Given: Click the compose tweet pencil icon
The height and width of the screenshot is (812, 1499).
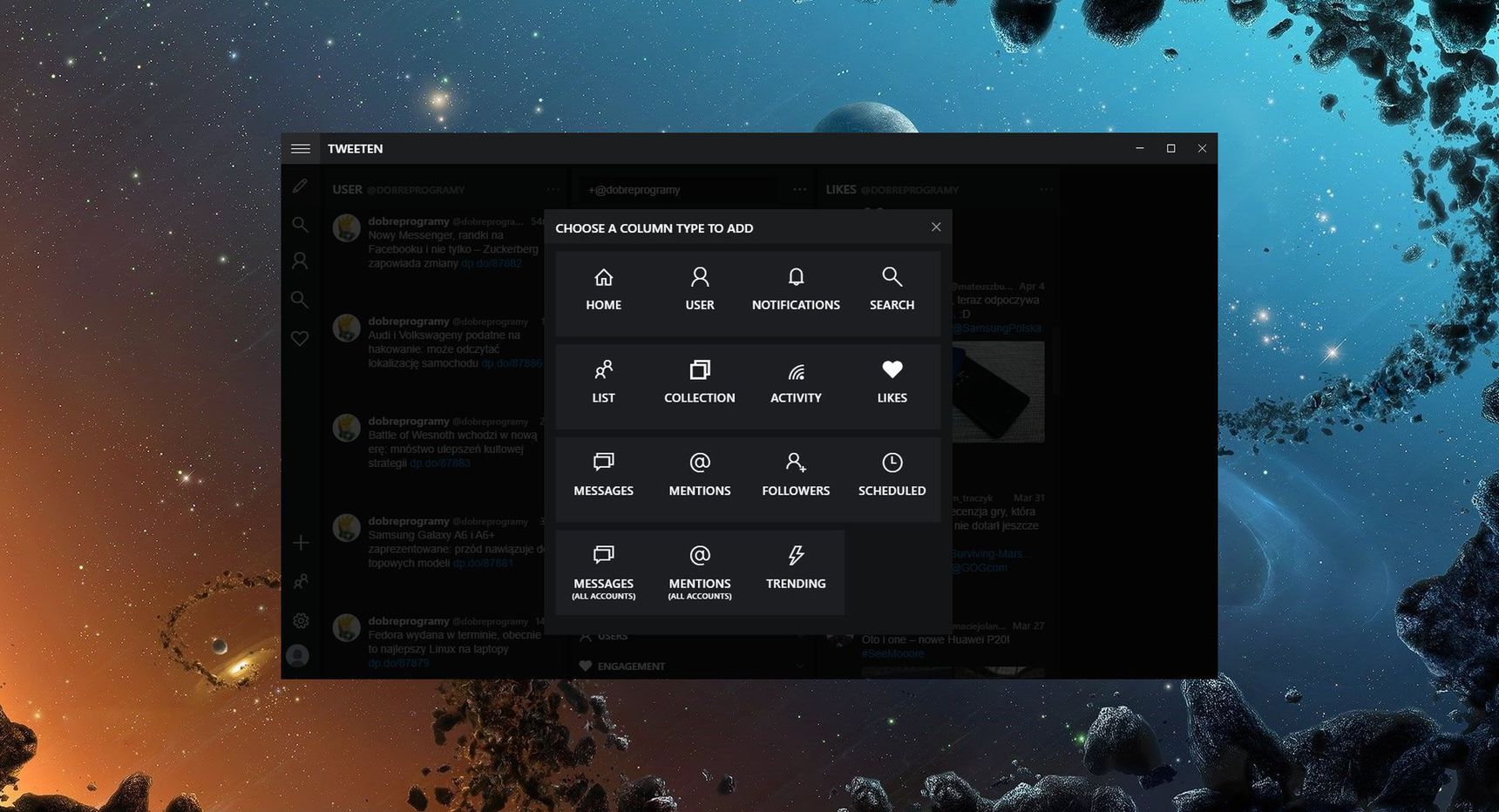Looking at the screenshot, I should (x=300, y=186).
